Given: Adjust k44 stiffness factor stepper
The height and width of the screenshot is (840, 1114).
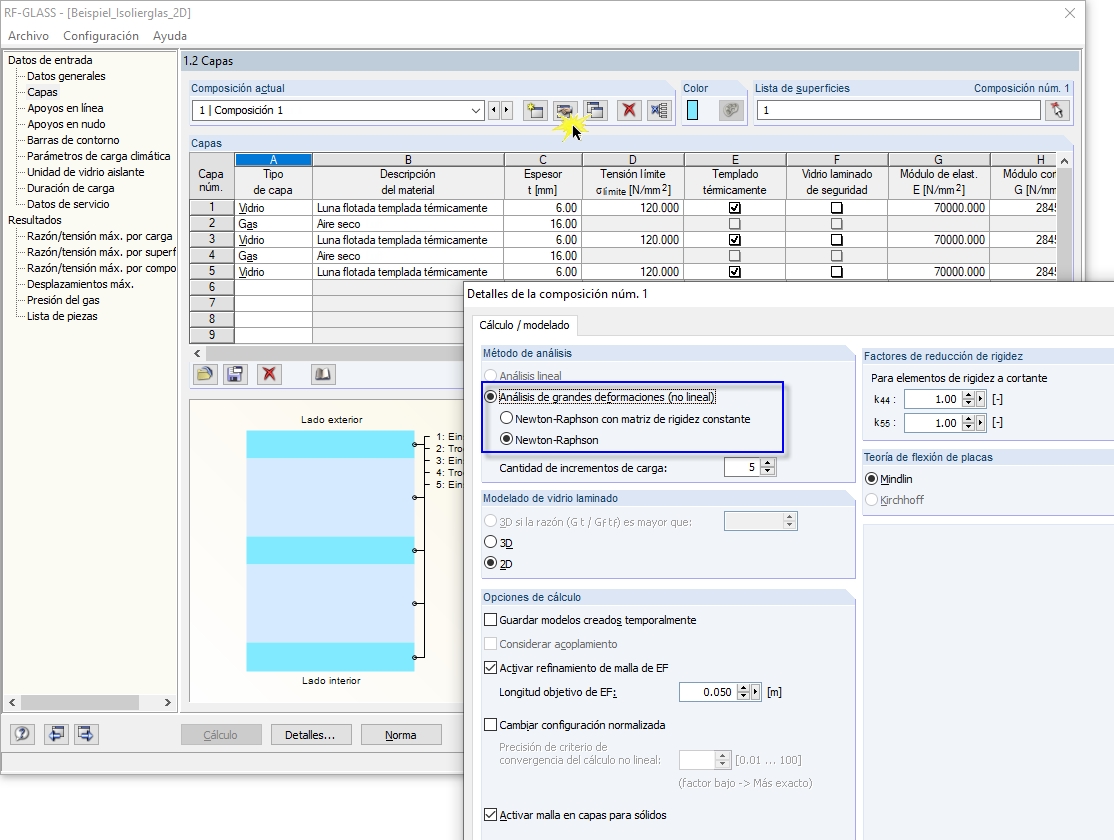Looking at the screenshot, I should pos(968,399).
